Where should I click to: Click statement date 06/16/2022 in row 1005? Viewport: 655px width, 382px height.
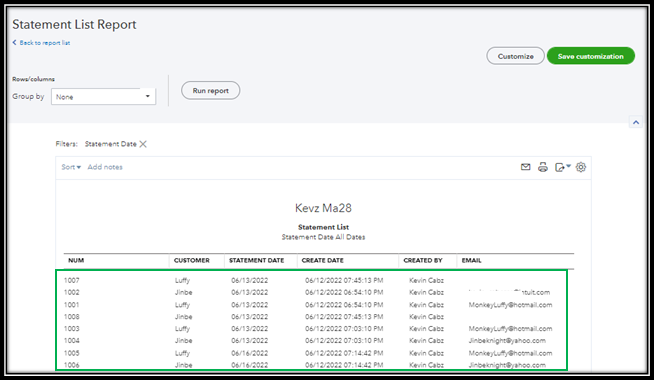(249, 353)
